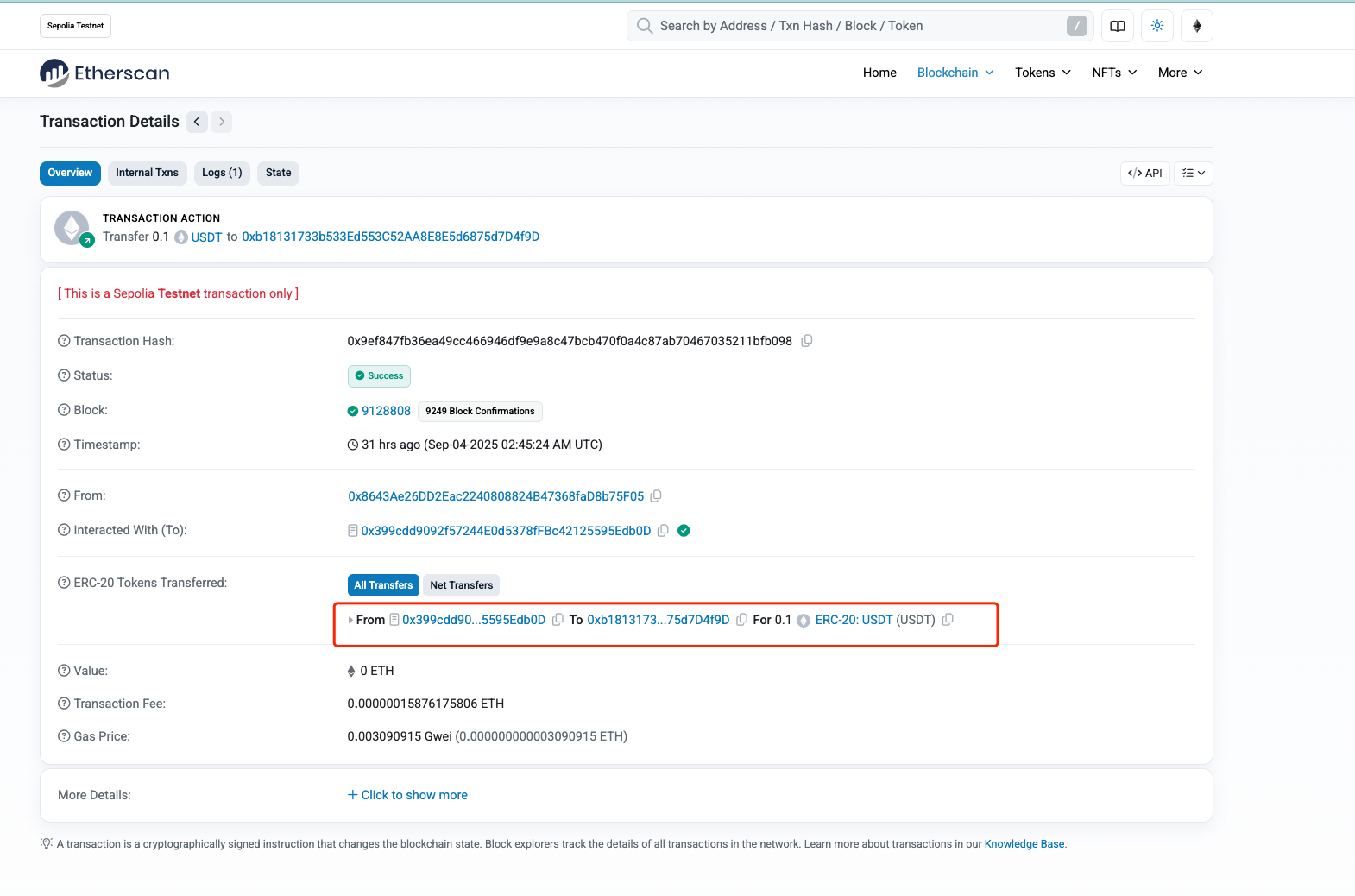Viewport: 1355px width, 896px height.
Task: Copy the 0x399cdd90...5595Edb0D token sender
Action: pos(558,620)
